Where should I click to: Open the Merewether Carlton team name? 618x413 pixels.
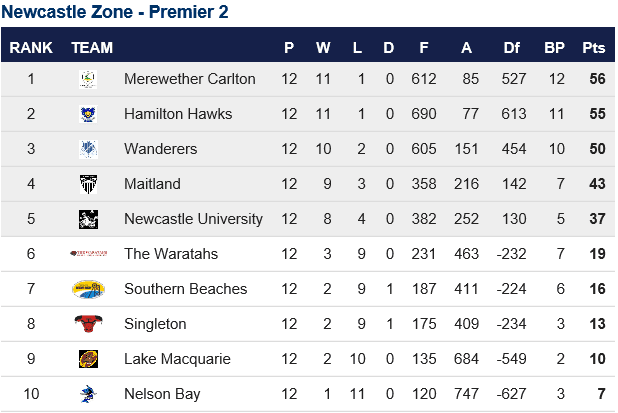click(190, 79)
